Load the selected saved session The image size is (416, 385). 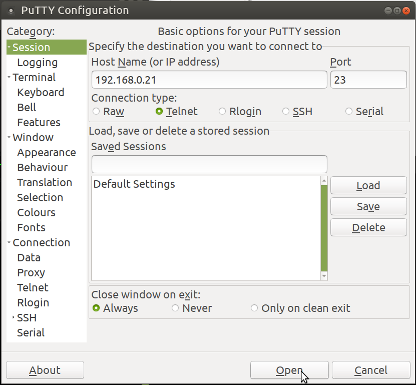368,185
